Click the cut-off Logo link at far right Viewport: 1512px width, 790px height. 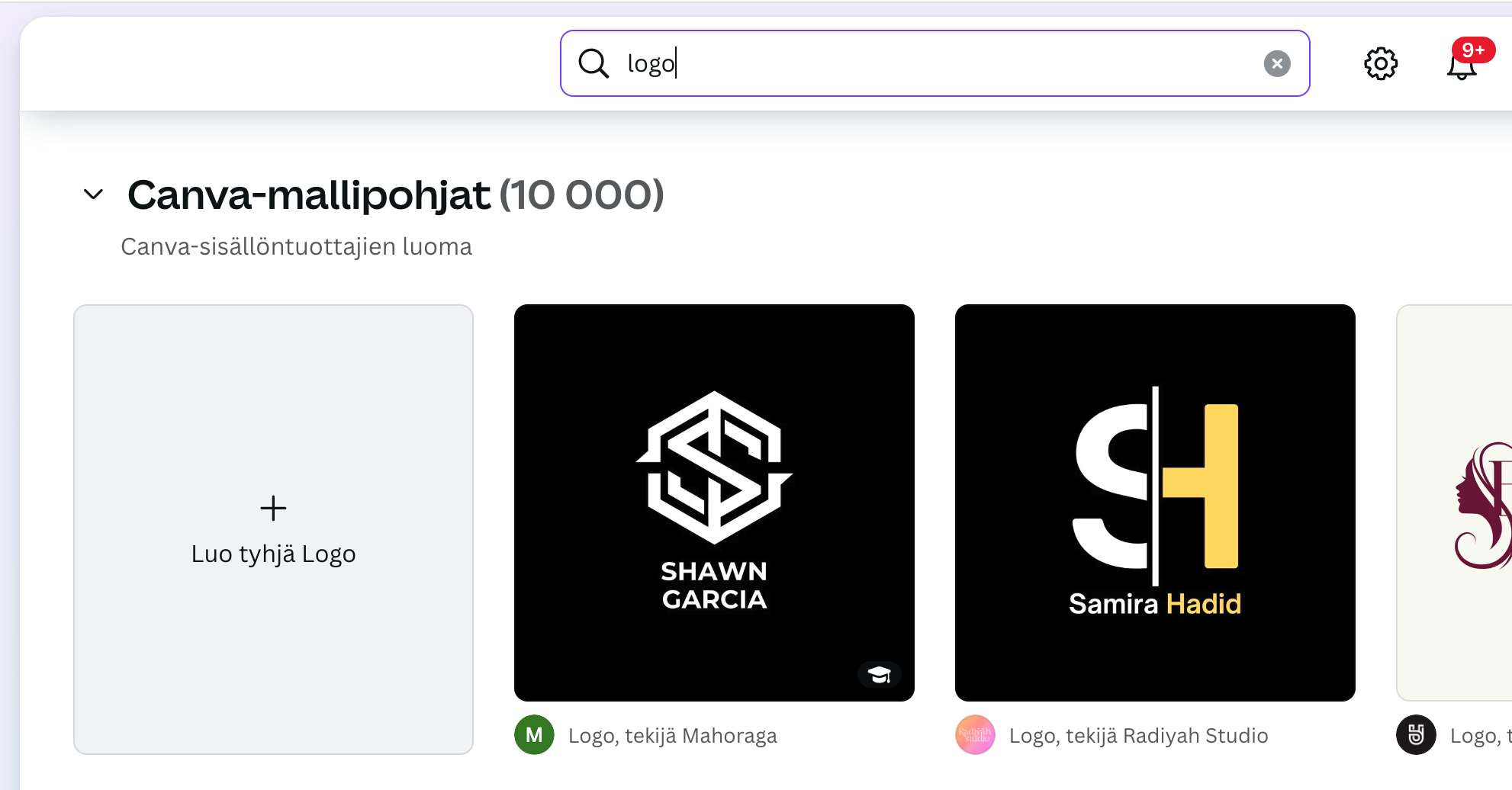coord(1480,735)
